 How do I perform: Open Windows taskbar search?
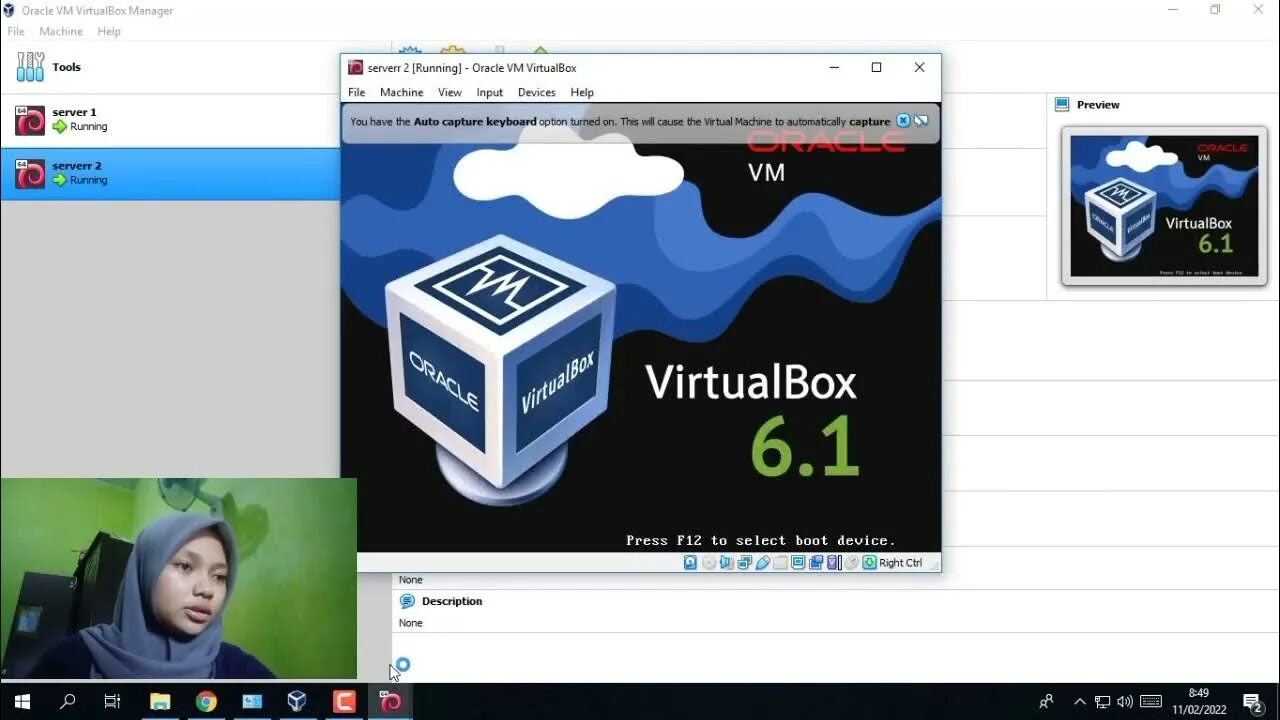click(67, 701)
